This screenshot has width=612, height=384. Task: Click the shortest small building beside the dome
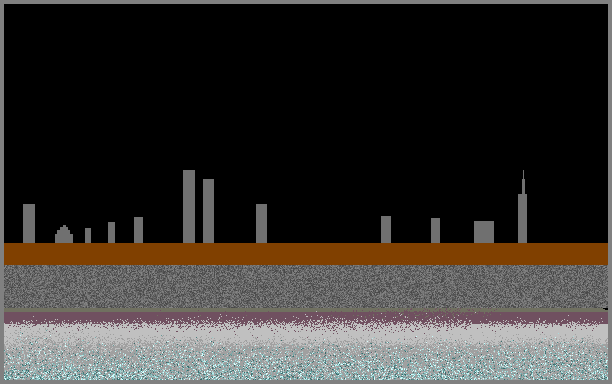click(x=88, y=236)
